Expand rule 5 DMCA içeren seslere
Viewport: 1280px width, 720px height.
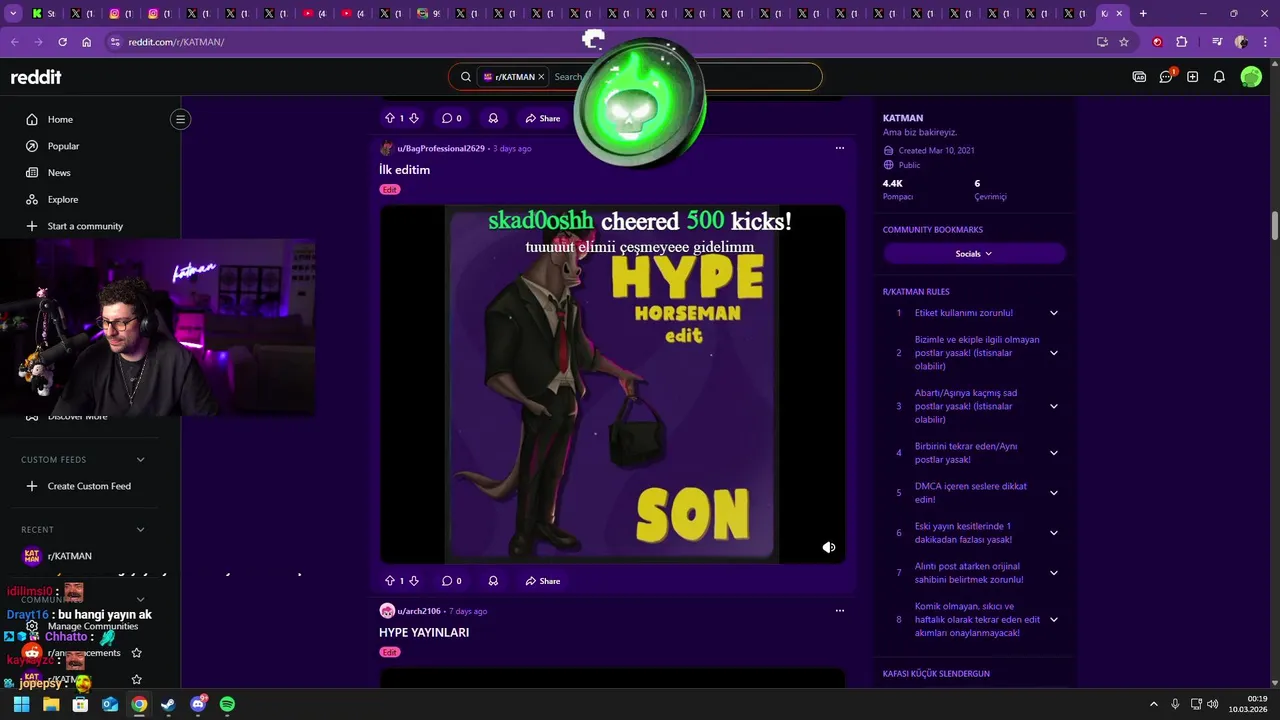1053,493
